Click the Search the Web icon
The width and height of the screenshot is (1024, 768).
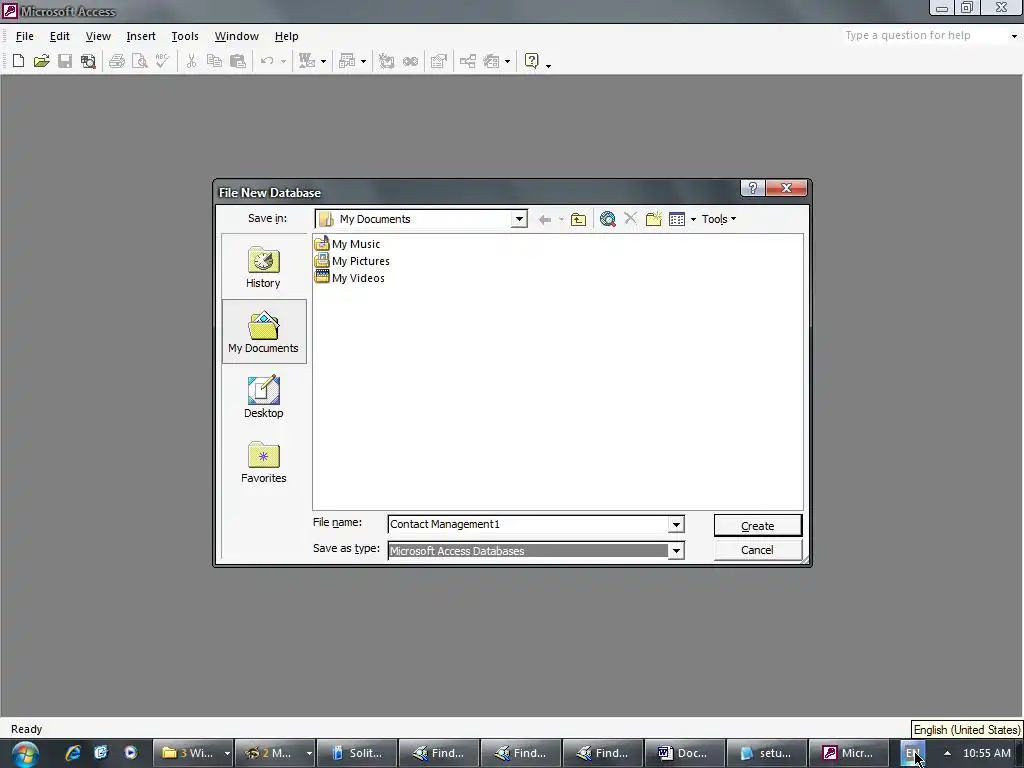[607, 219]
